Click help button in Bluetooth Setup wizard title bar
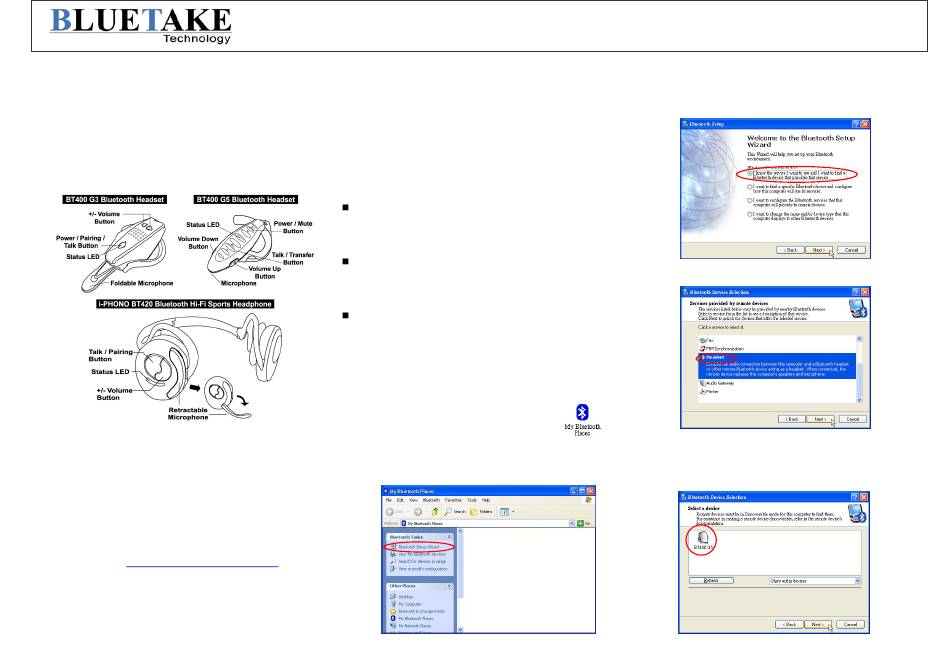Viewport: 950px width, 667px height. (x=856, y=124)
